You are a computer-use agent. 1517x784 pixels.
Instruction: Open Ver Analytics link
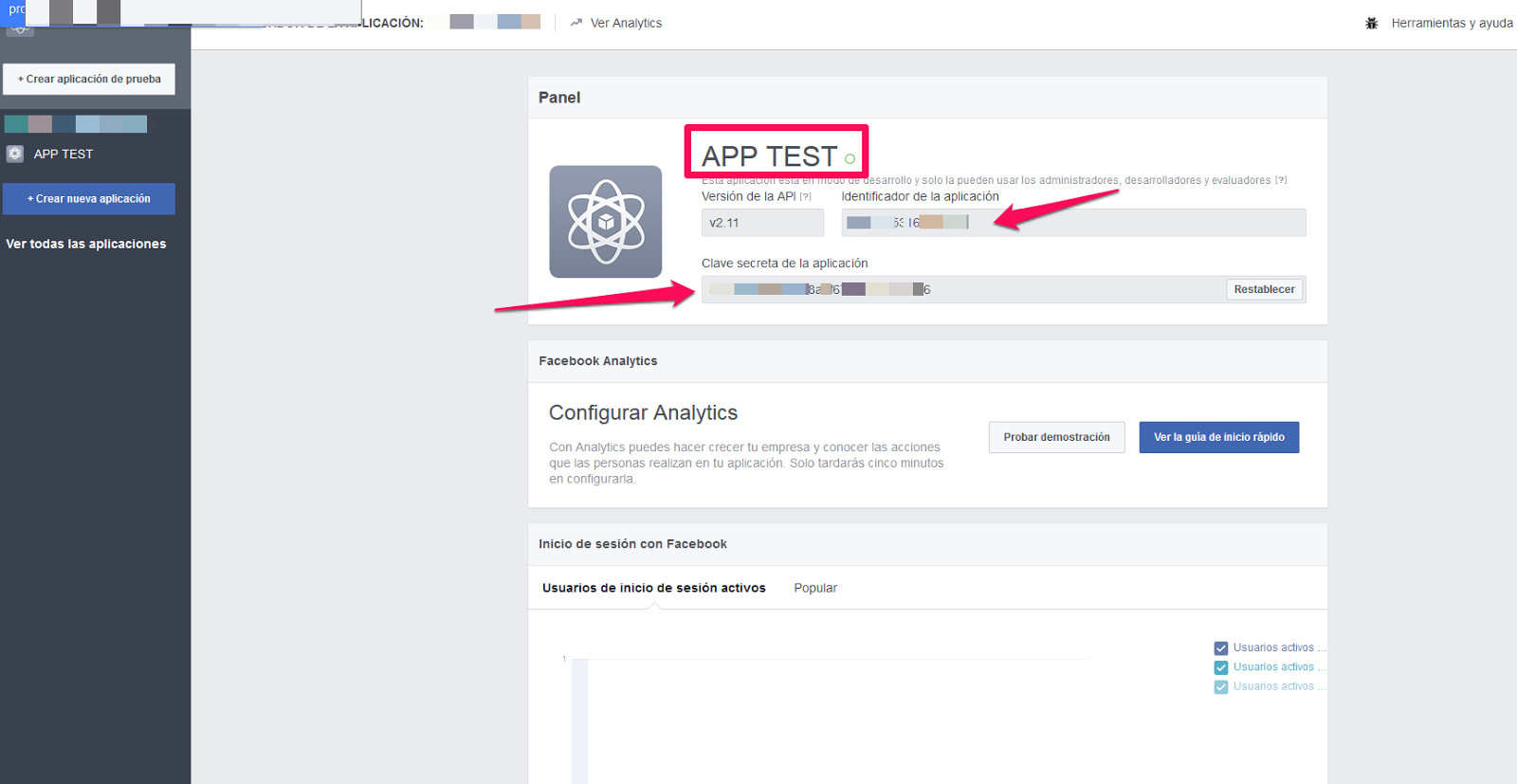[x=626, y=23]
